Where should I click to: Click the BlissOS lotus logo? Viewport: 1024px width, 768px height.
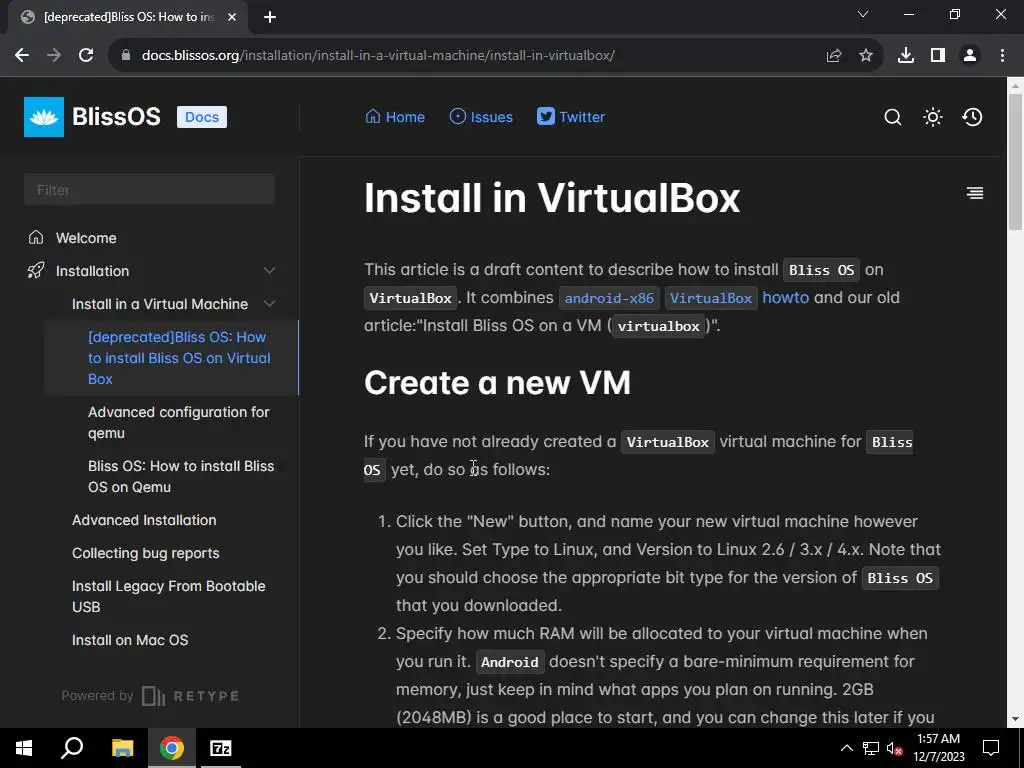coord(44,117)
